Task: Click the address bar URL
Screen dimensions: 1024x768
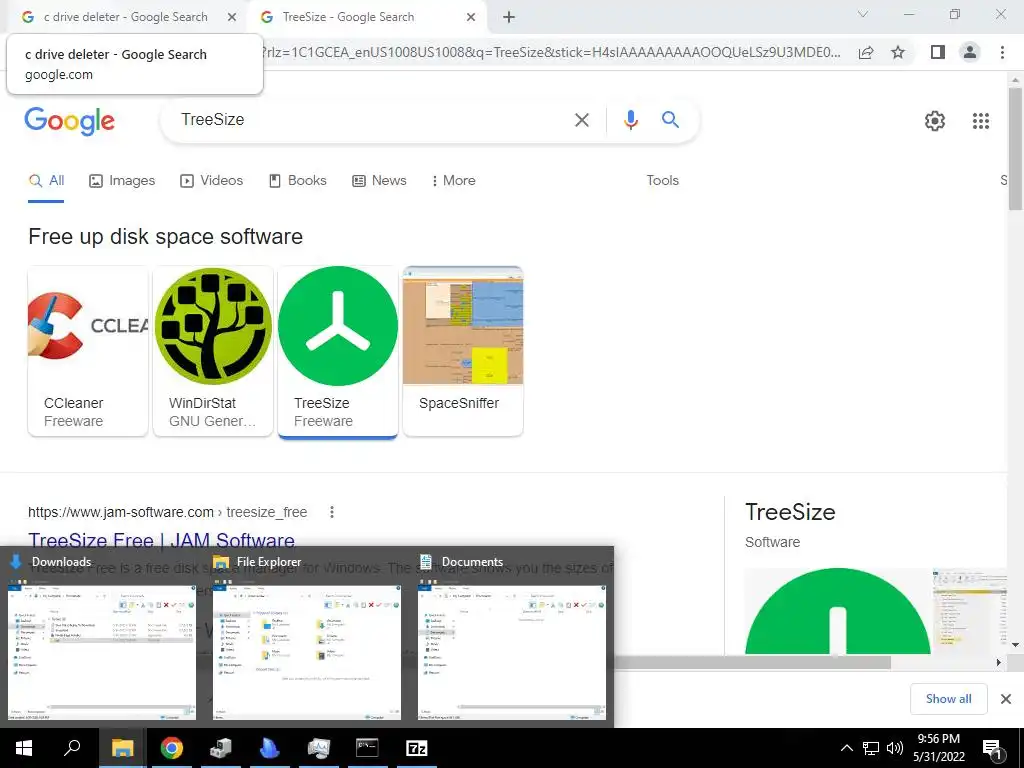Action: pyautogui.click(x=552, y=52)
